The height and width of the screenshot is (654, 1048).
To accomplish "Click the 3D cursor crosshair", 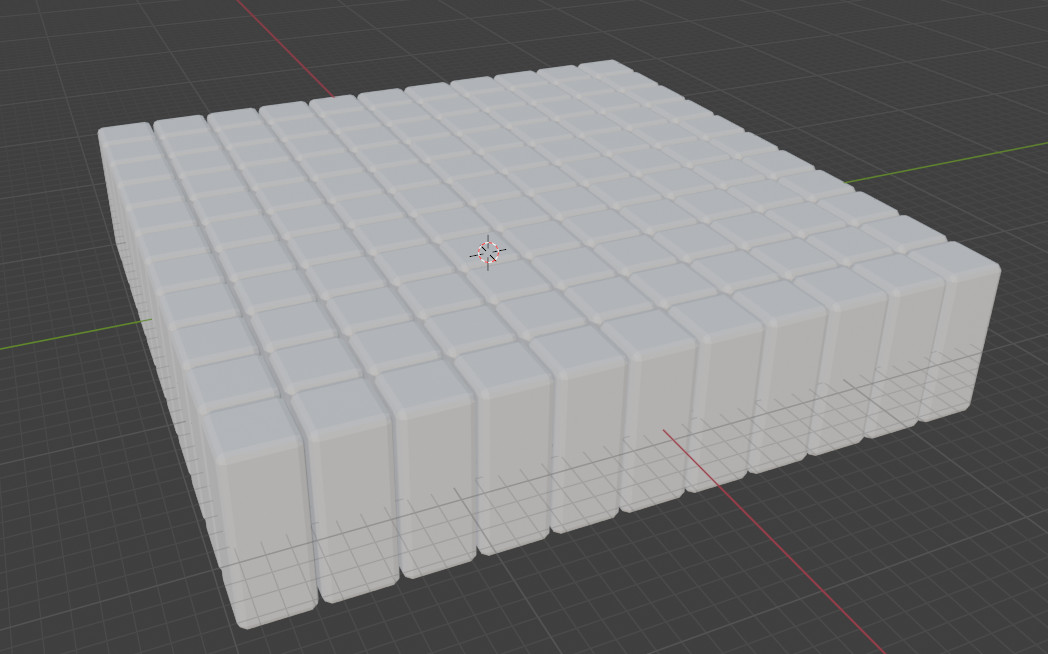I will pyautogui.click(x=487, y=253).
